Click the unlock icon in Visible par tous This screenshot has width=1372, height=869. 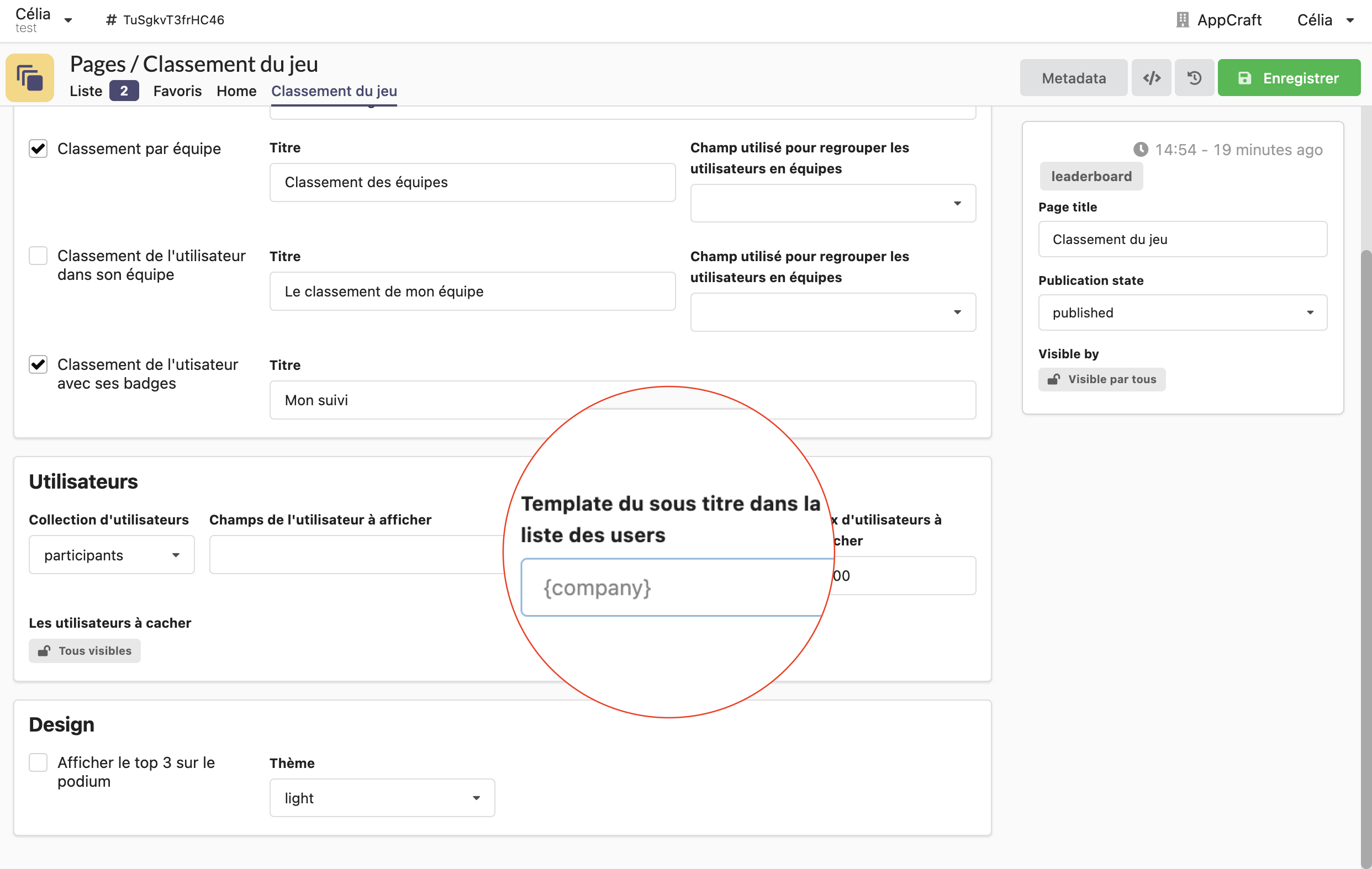click(x=1053, y=379)
